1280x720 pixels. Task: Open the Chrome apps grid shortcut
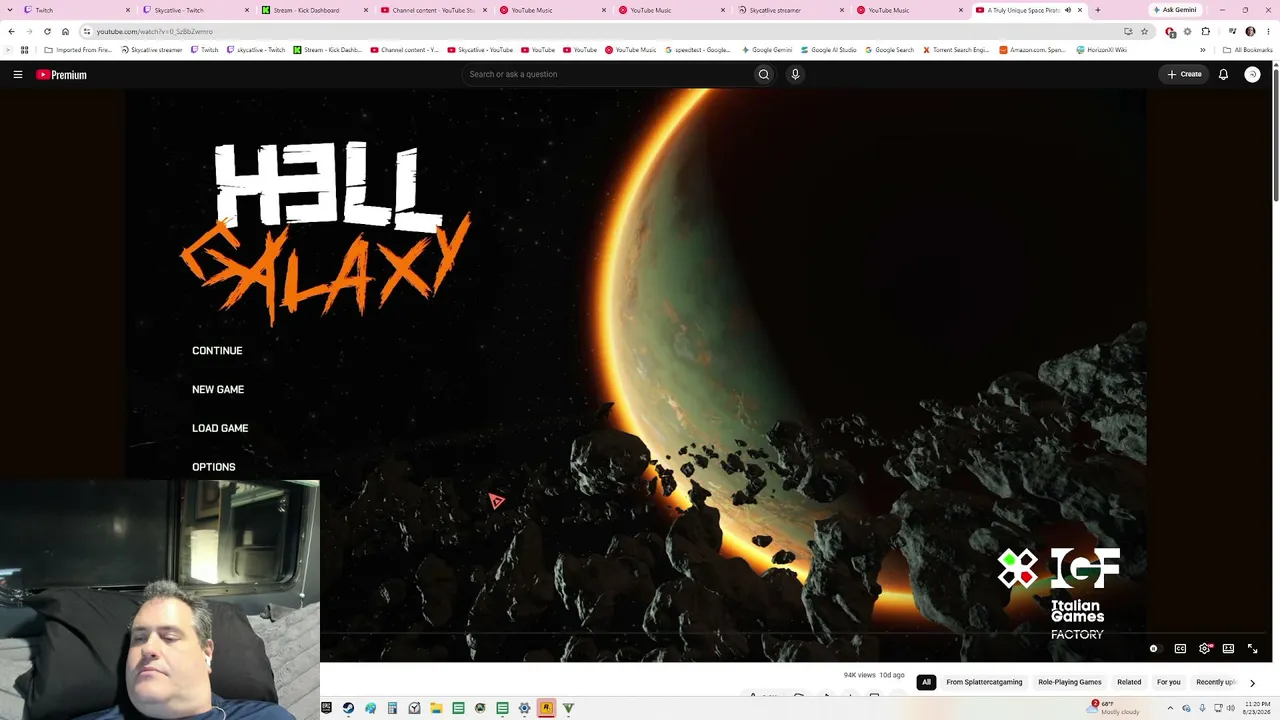[x=24, y=50]
